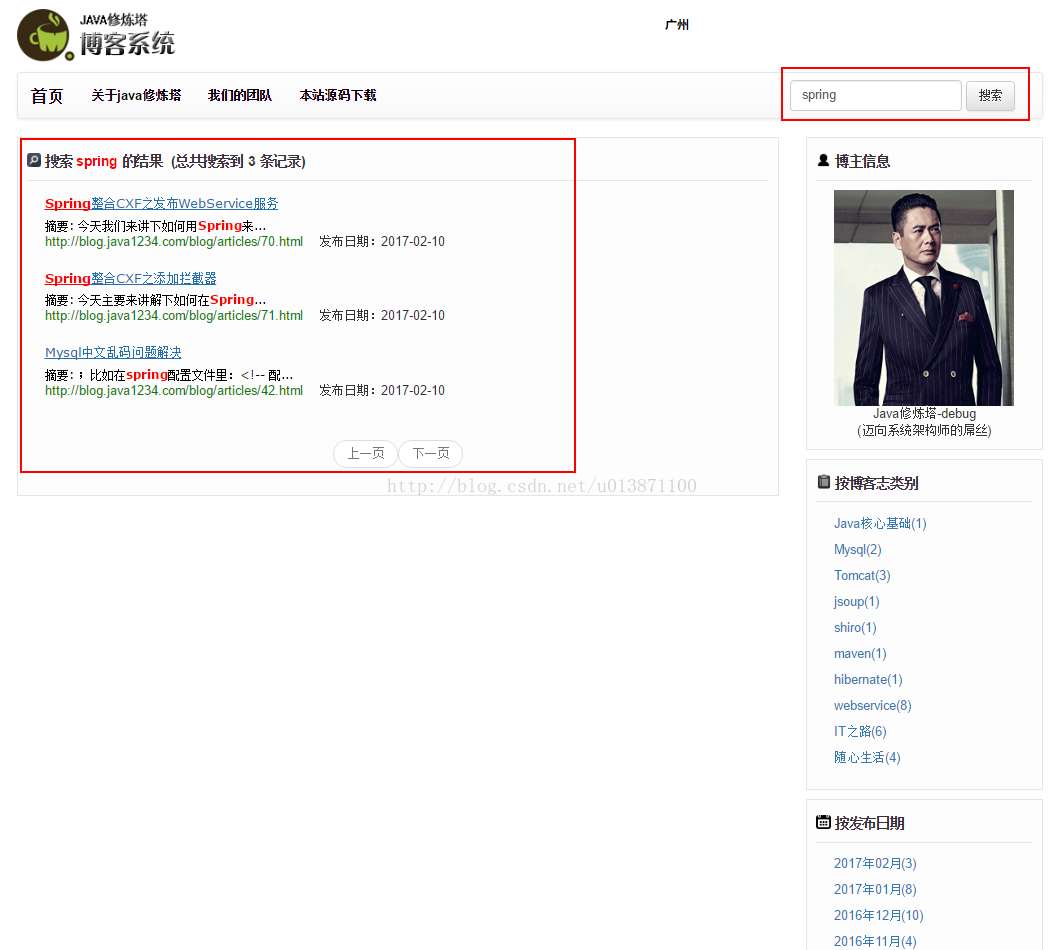This screenshot has height=950, width=1064.
Task: Filter by category Java核心基础(1)
Action: [880, 523]
